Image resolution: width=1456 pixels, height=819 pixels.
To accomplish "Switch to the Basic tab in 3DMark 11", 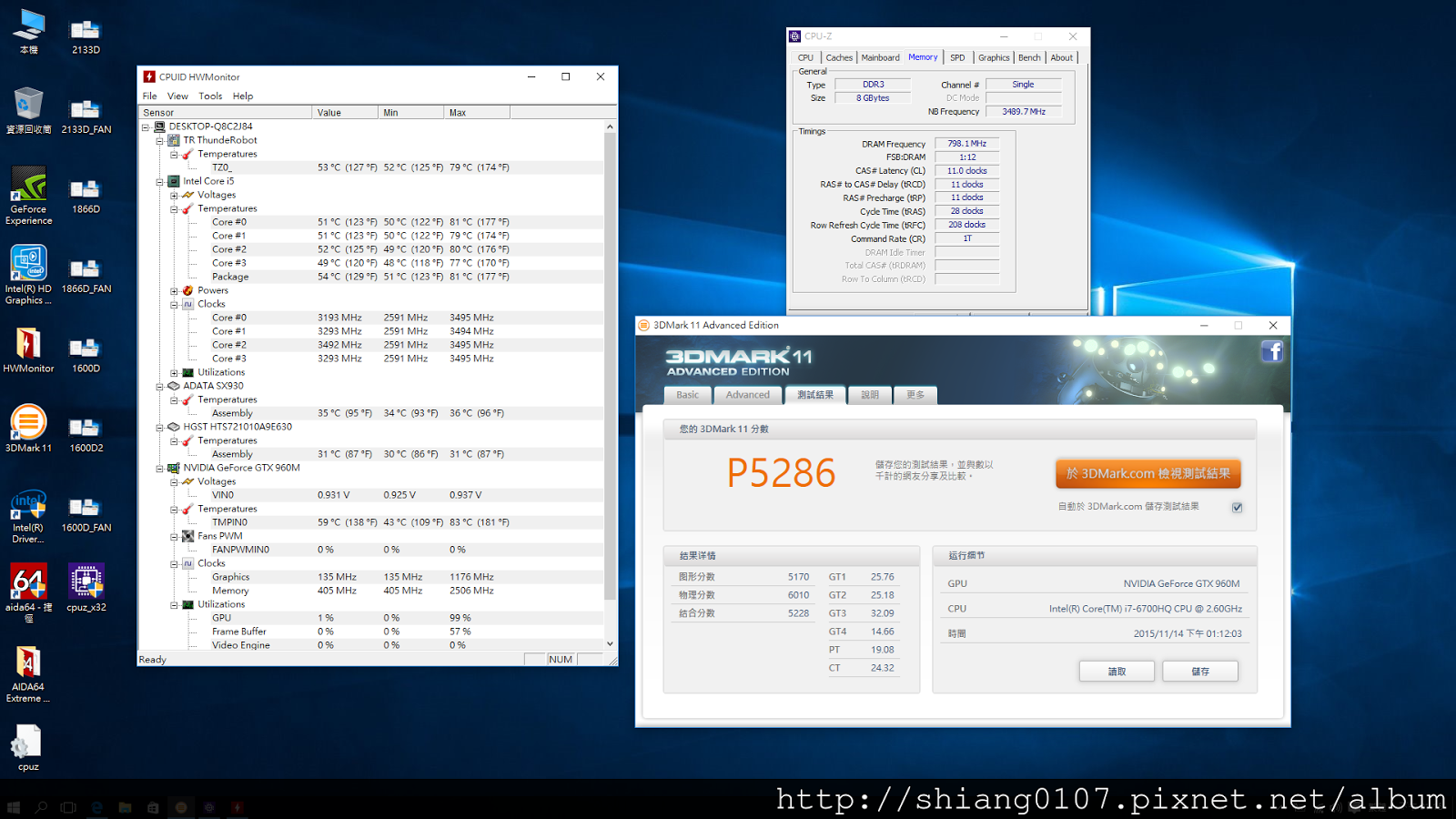I will [x=688, y=395].
